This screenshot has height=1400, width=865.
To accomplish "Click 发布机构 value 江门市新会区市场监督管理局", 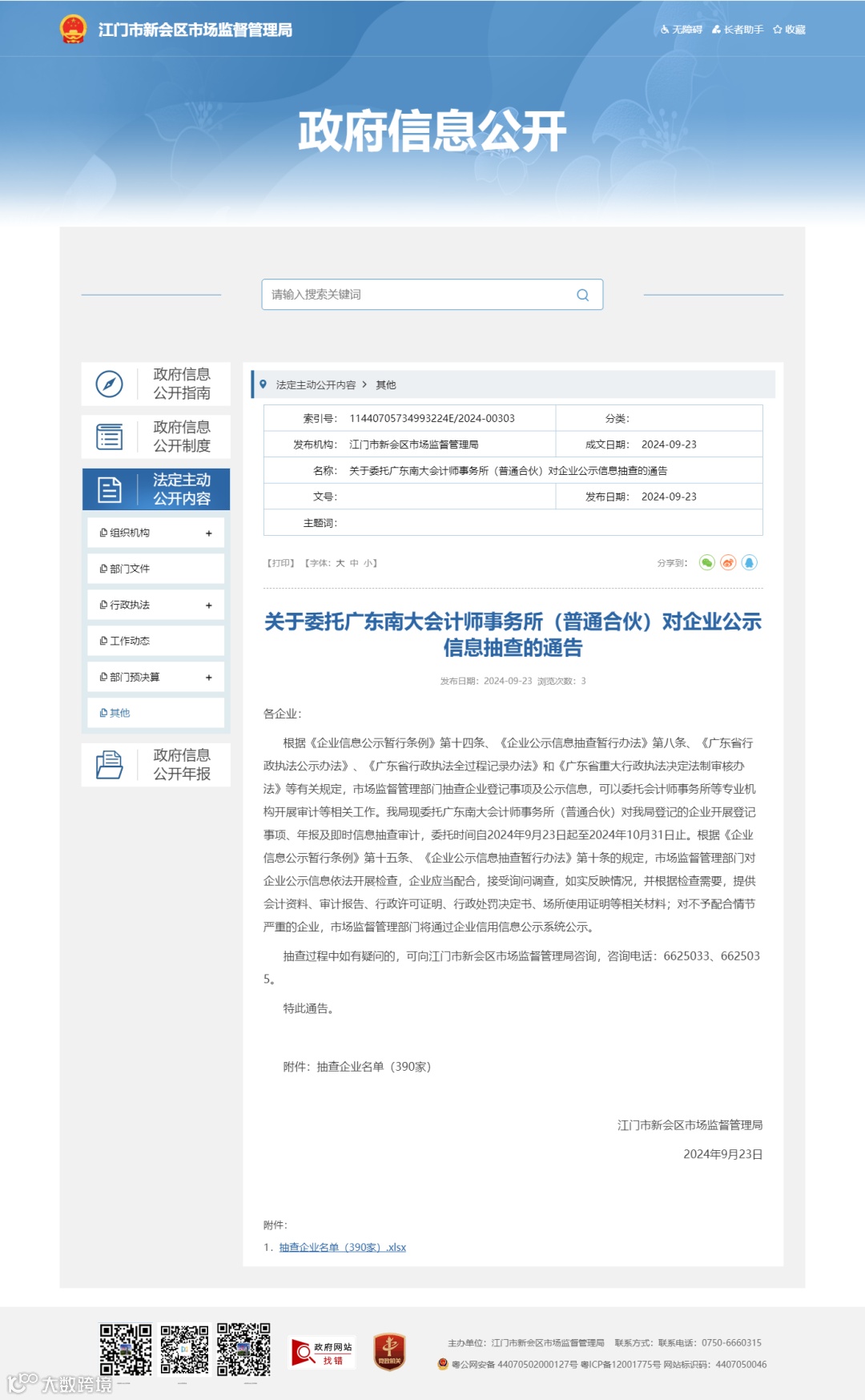I will pos(413,445).
